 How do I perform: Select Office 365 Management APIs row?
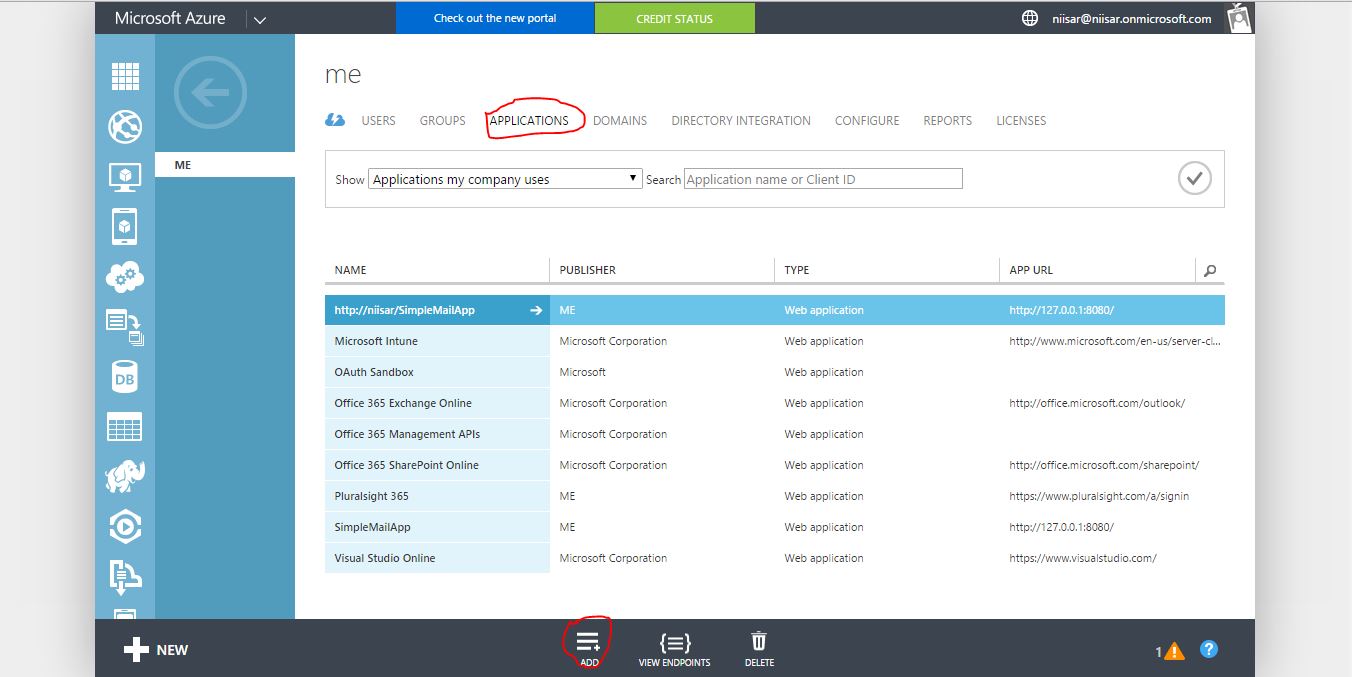pos(775,434)
